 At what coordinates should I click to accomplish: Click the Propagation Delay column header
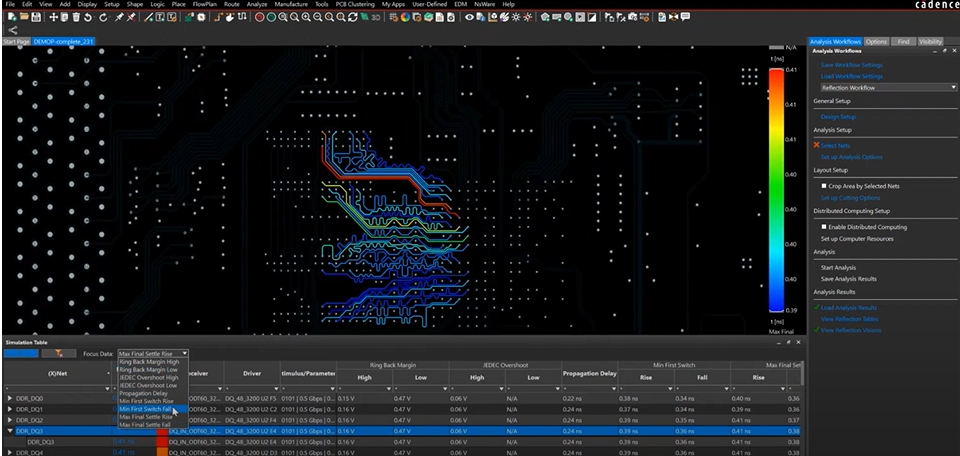click(x=589, y=373)
